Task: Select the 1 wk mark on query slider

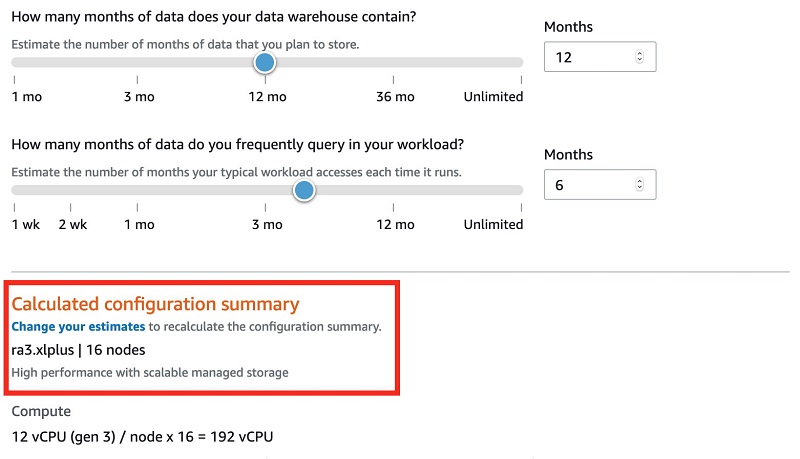Action: pos(26,224)
